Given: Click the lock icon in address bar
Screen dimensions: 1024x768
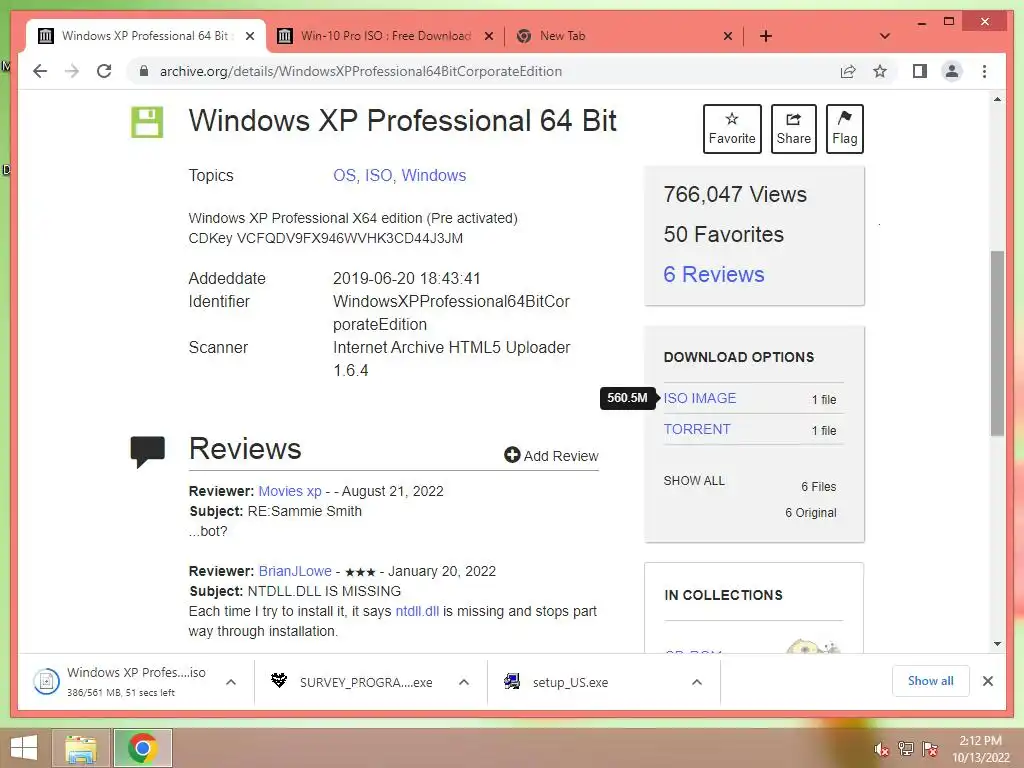Looking at the screenshot, I should (x=144, y=71).
